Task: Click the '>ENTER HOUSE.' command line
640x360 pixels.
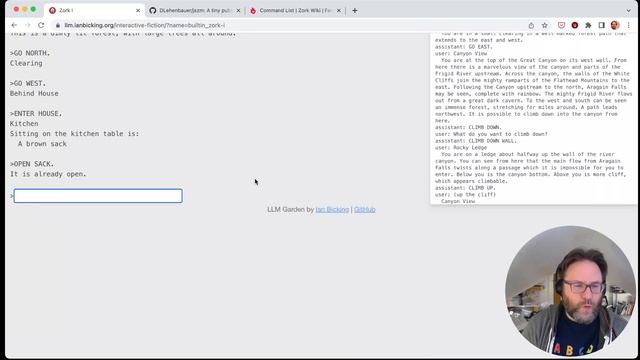Action: [x=36, y=113]
